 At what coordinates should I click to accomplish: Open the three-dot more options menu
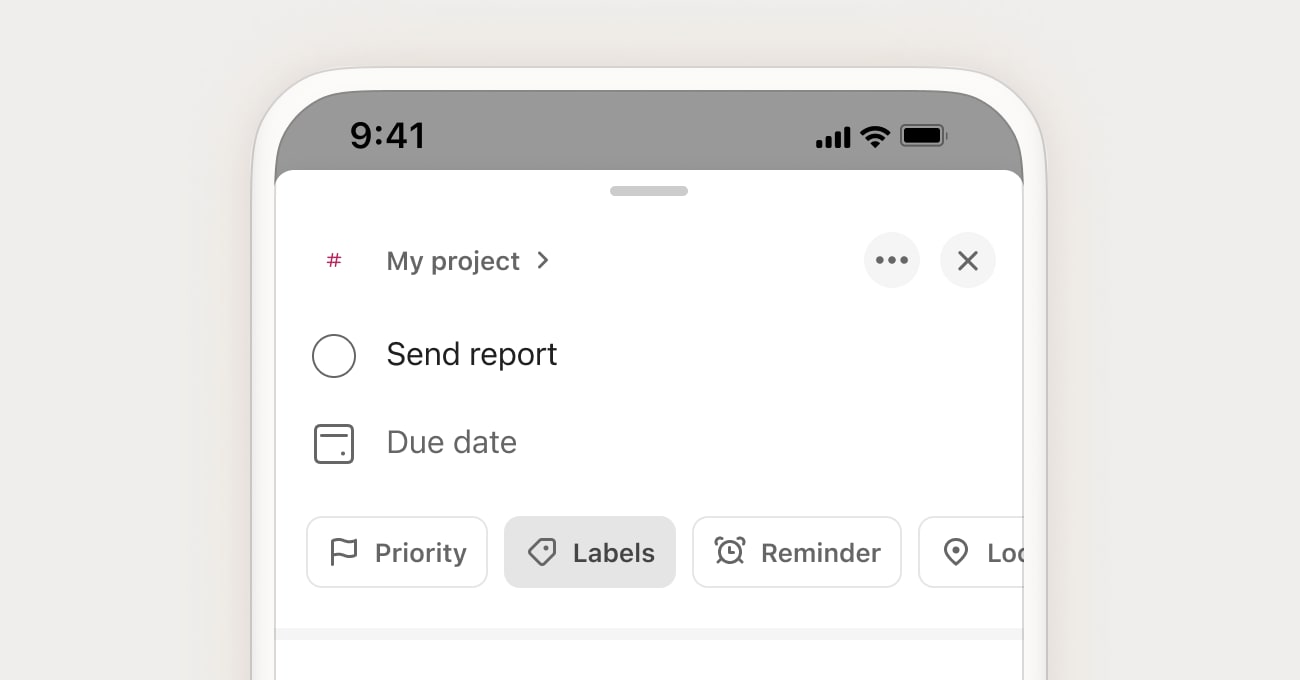(x=892, y=260)
